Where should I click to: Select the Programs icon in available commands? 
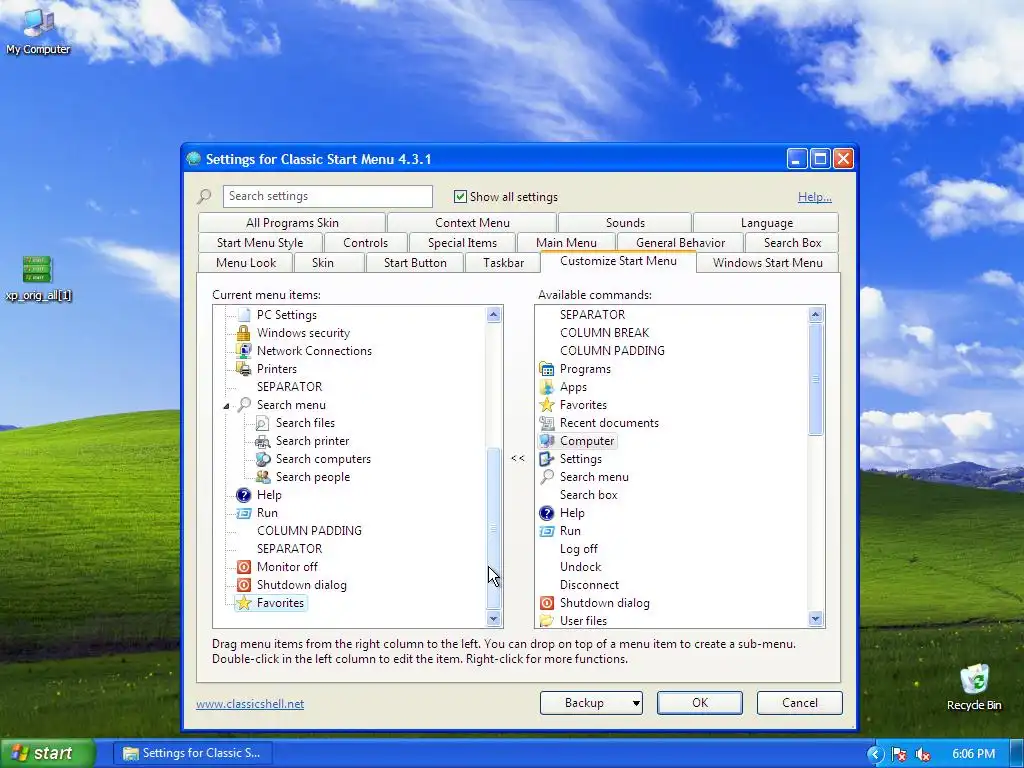[547, 369]
